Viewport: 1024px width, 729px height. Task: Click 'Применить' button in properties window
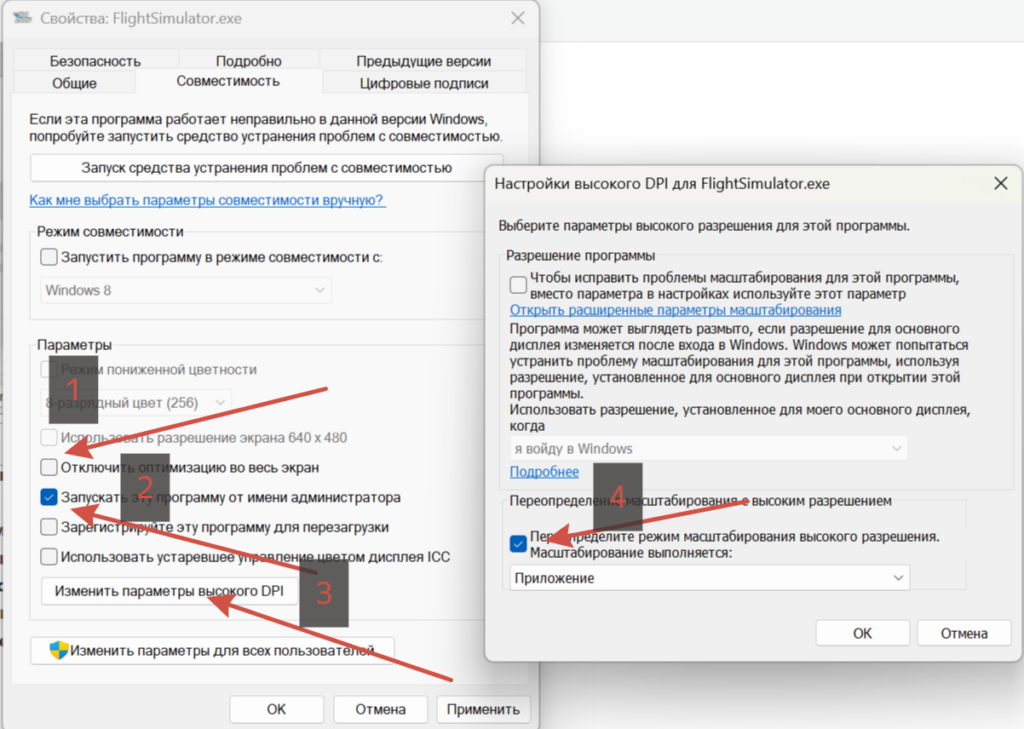(x=483, y=709)
